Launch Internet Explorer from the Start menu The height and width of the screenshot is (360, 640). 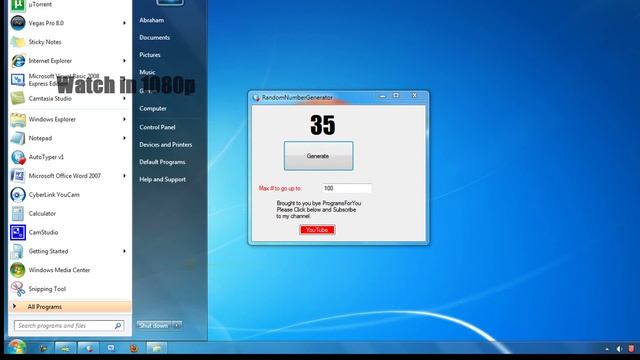pyautogui.click(x=69, y=60)
